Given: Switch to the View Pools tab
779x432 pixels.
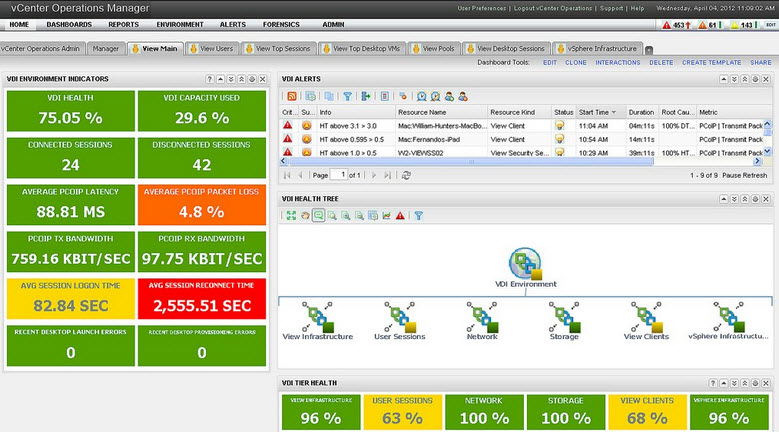Looking at the screenshot, I should click(x=434, y=49).
